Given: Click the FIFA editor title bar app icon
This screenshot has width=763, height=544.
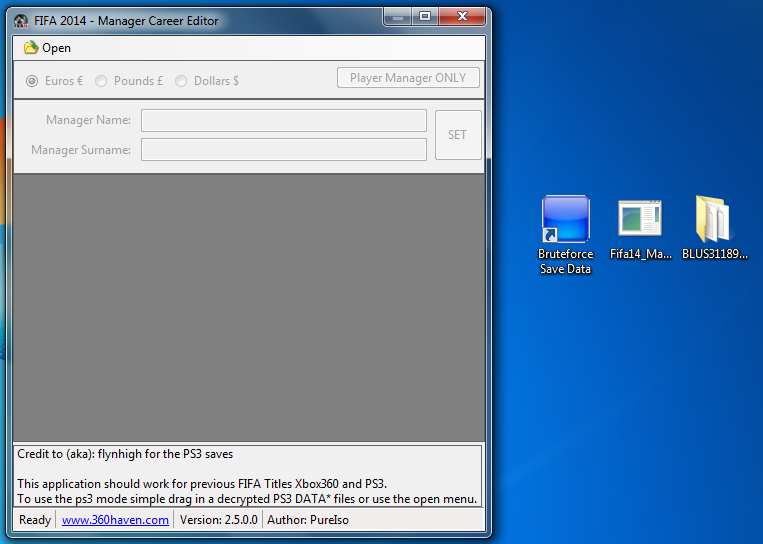Looking at the screenshot, I should click(21, 21).
